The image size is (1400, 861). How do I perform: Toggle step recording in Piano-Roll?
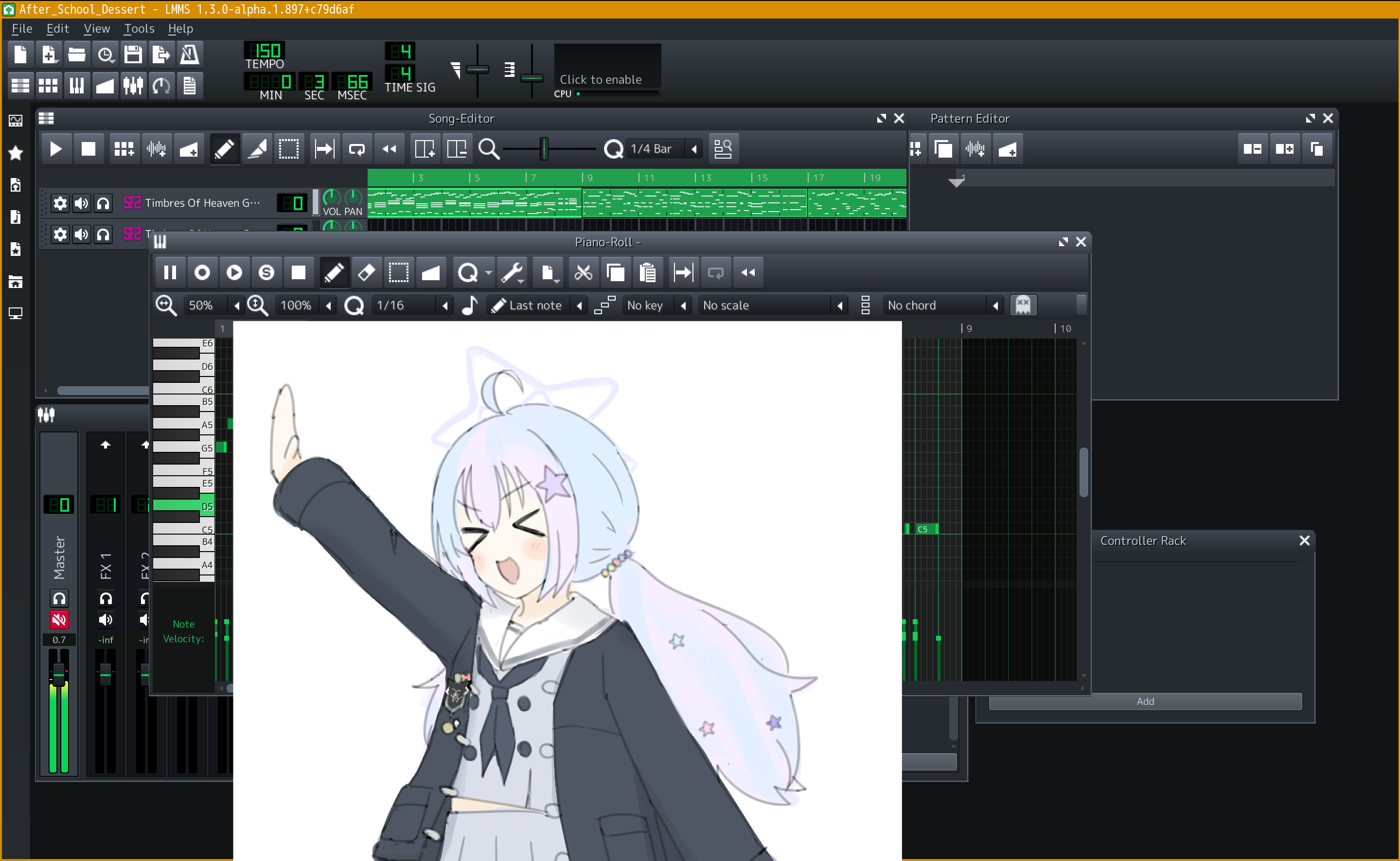pyautogui.click(x=266, y=273)
